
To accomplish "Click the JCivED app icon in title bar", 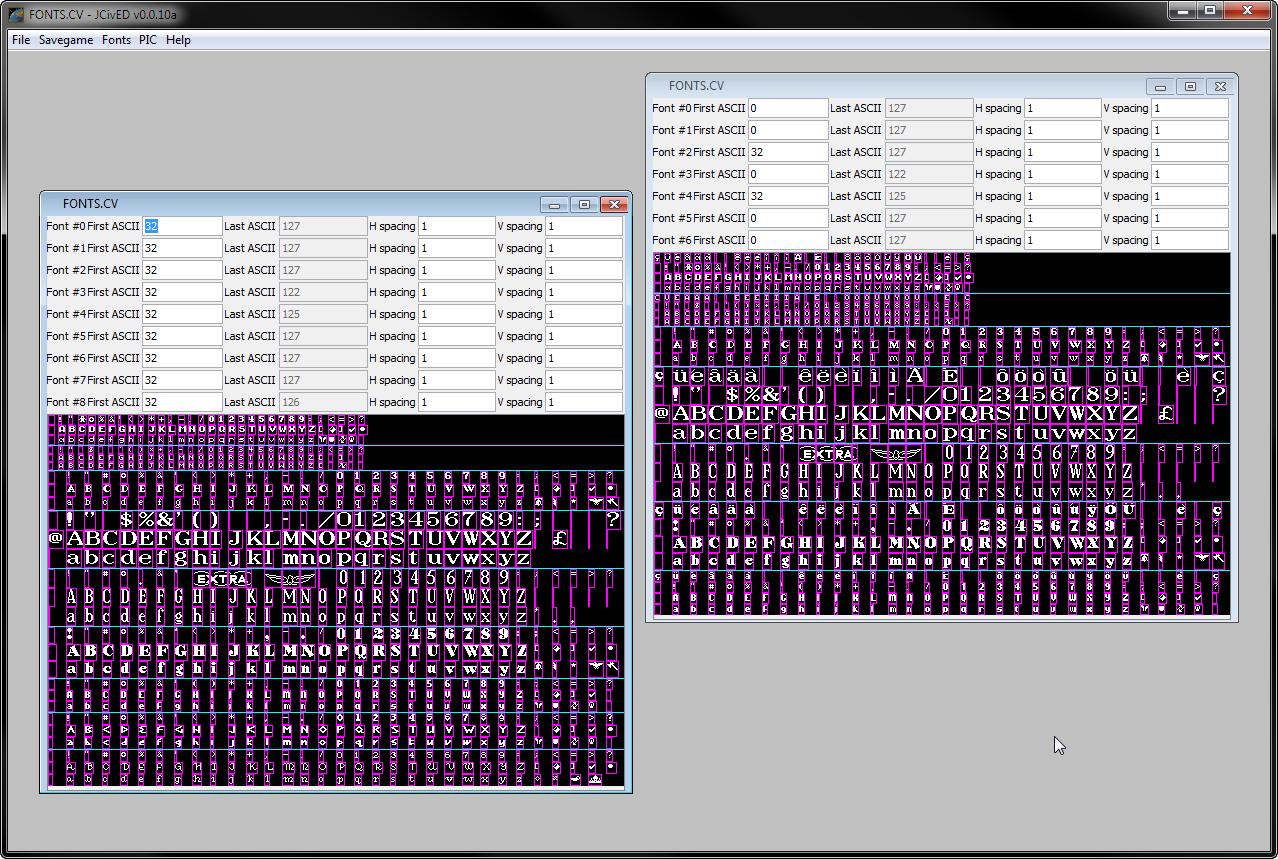I will [16, 11].
